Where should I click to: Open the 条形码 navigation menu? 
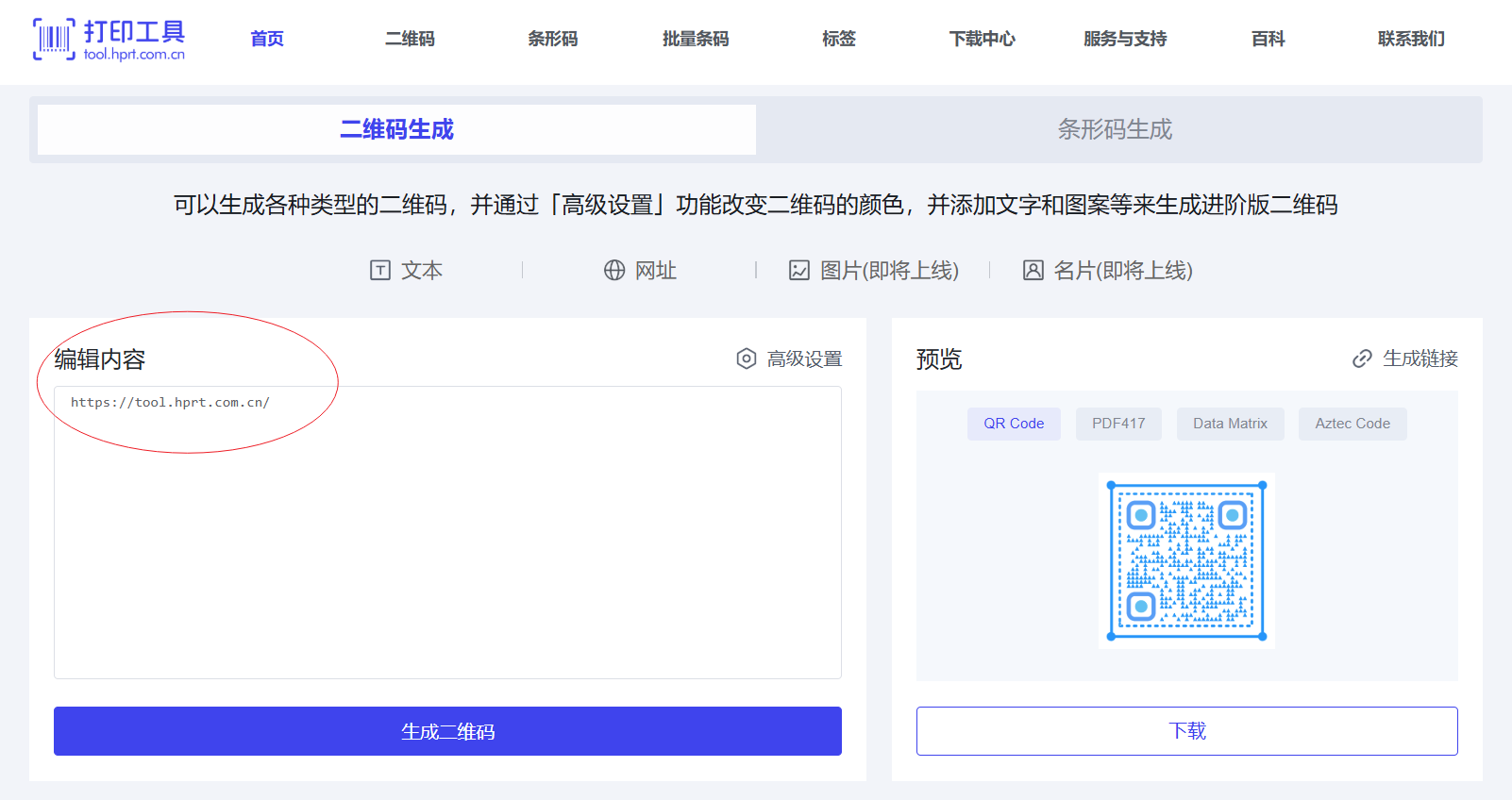pyautogui.click(x=553, y=39)
